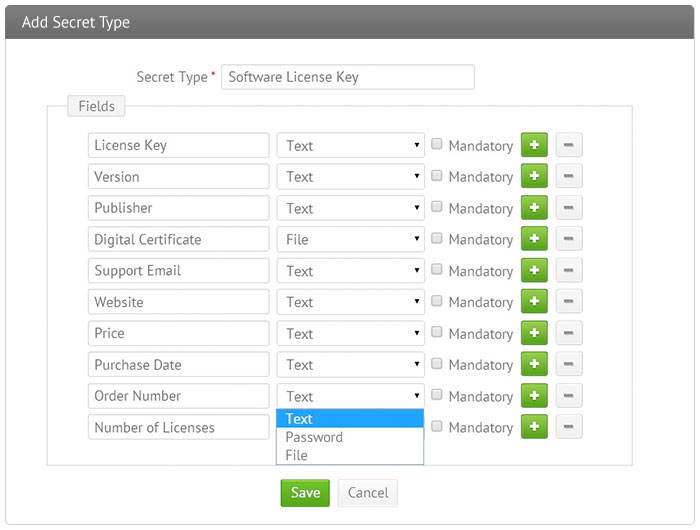Viewport: 700px width, 530px height.
Task: Open the Website field type dropdown
Action: 350,302
